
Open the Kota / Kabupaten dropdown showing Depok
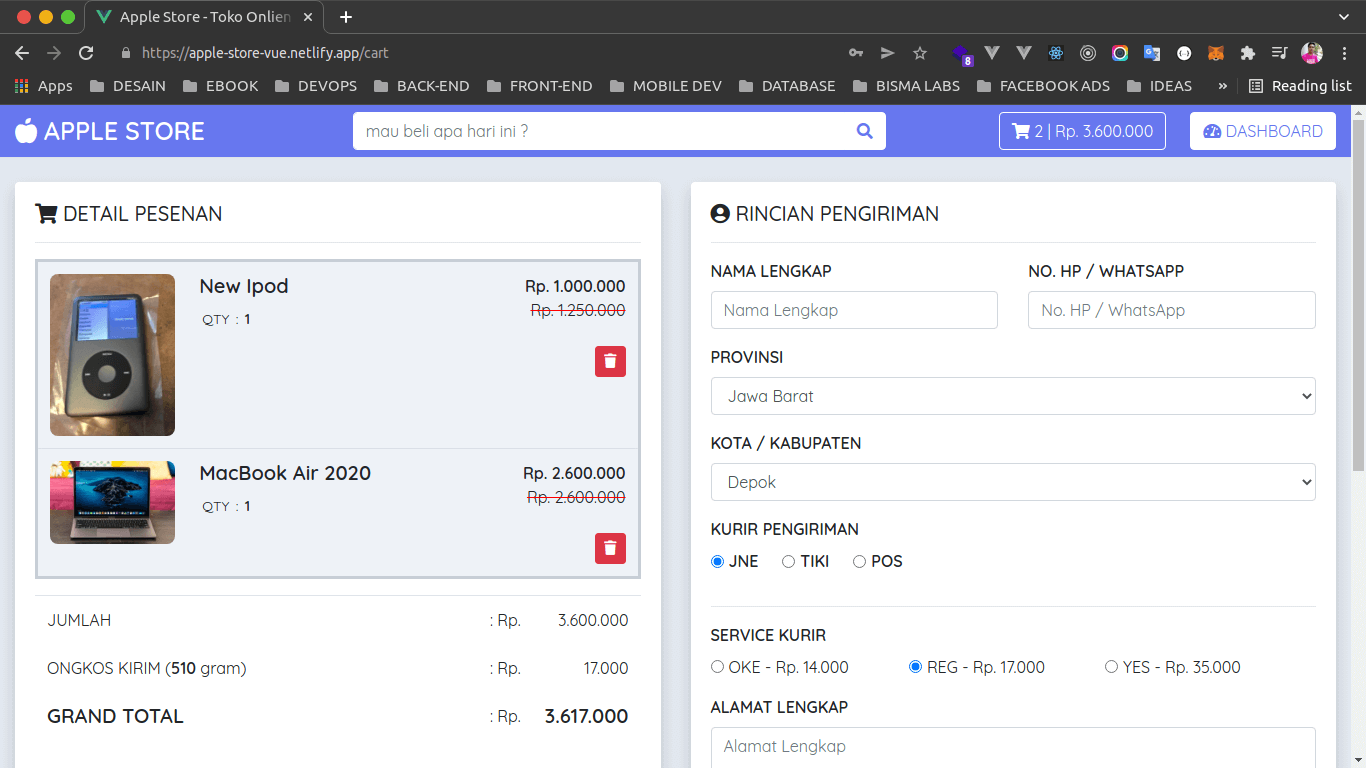(1013, 482)
